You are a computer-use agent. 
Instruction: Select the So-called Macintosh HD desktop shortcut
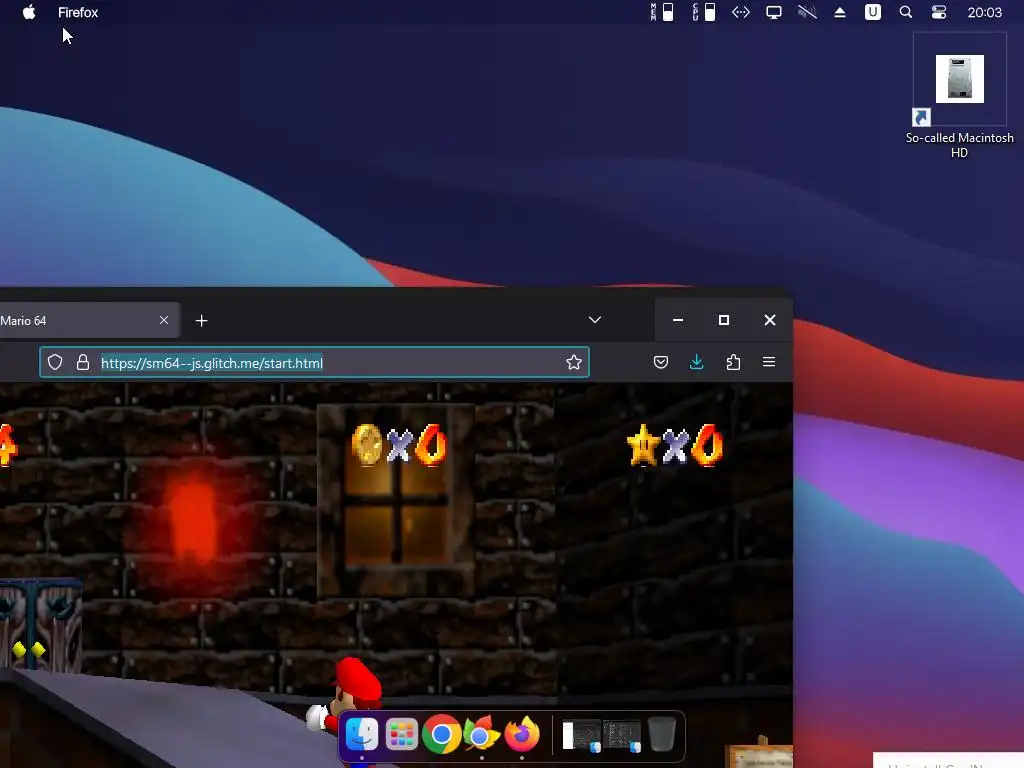click(x=959, y=97)
